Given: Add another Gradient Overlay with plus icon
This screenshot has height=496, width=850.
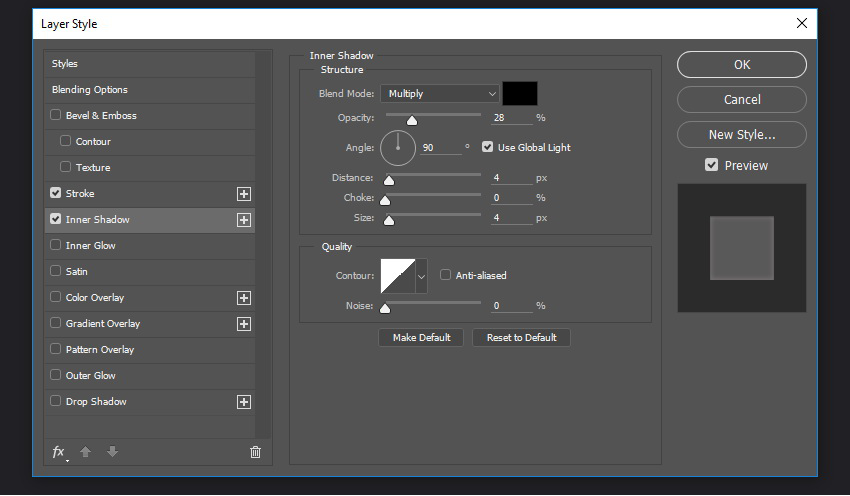Looking at the screenshot, I should coord(244,324).
